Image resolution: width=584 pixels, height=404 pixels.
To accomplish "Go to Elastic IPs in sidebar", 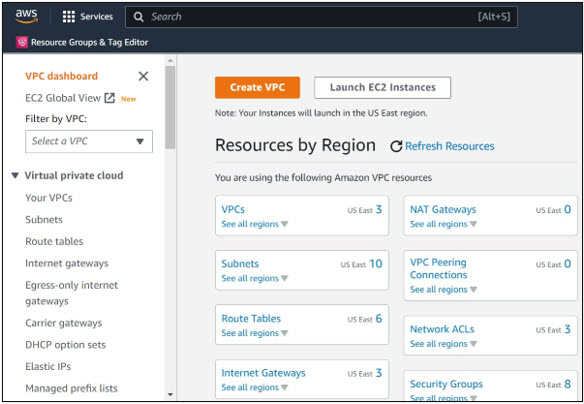I will [48, 366].
